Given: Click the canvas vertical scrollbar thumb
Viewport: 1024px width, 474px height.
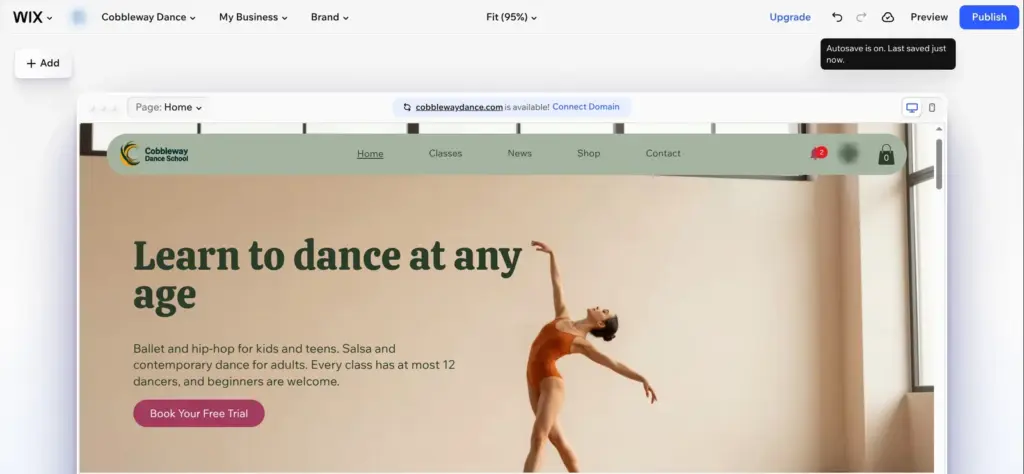Looking at the screenshot, I should tap(939, 163).
